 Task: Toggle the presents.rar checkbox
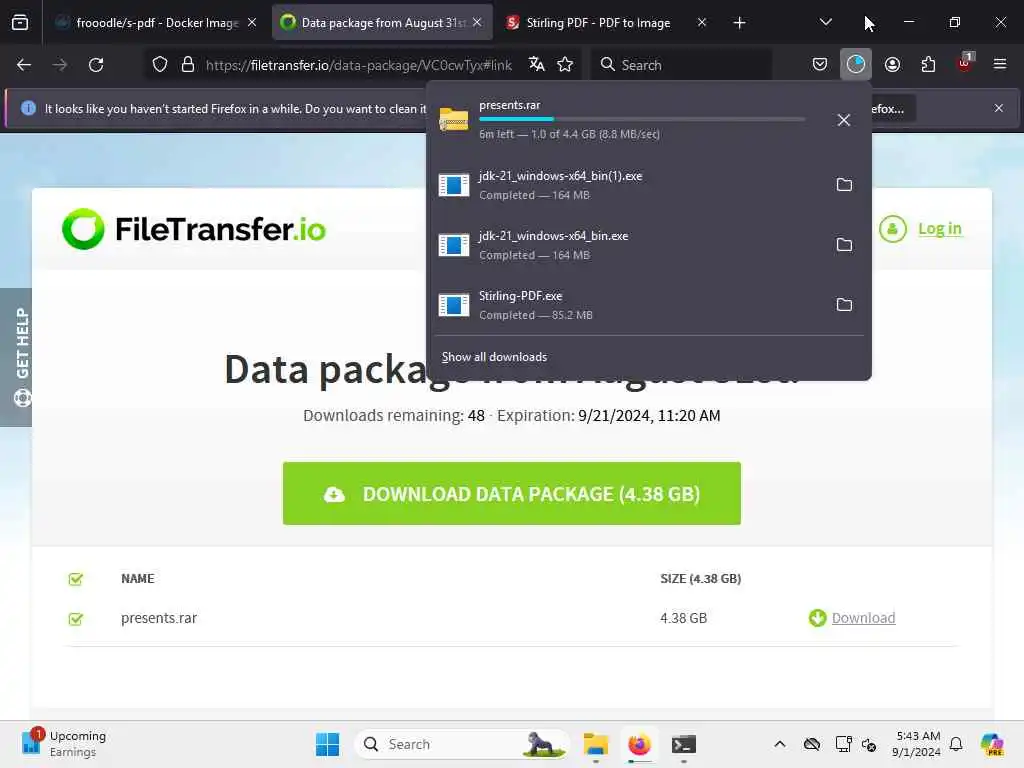tap(76, 618)
